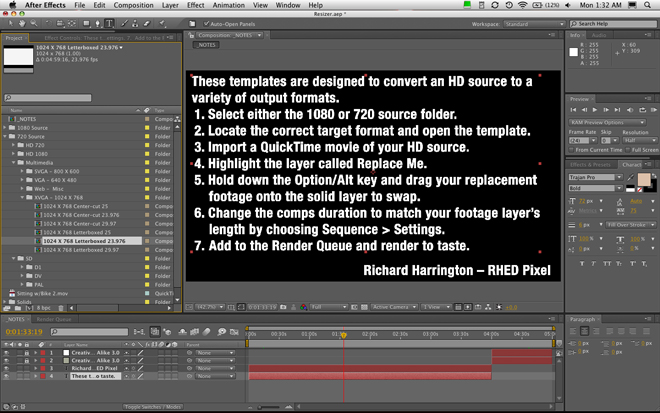
Task: Open the Animation menu
Action: [229, 5]
